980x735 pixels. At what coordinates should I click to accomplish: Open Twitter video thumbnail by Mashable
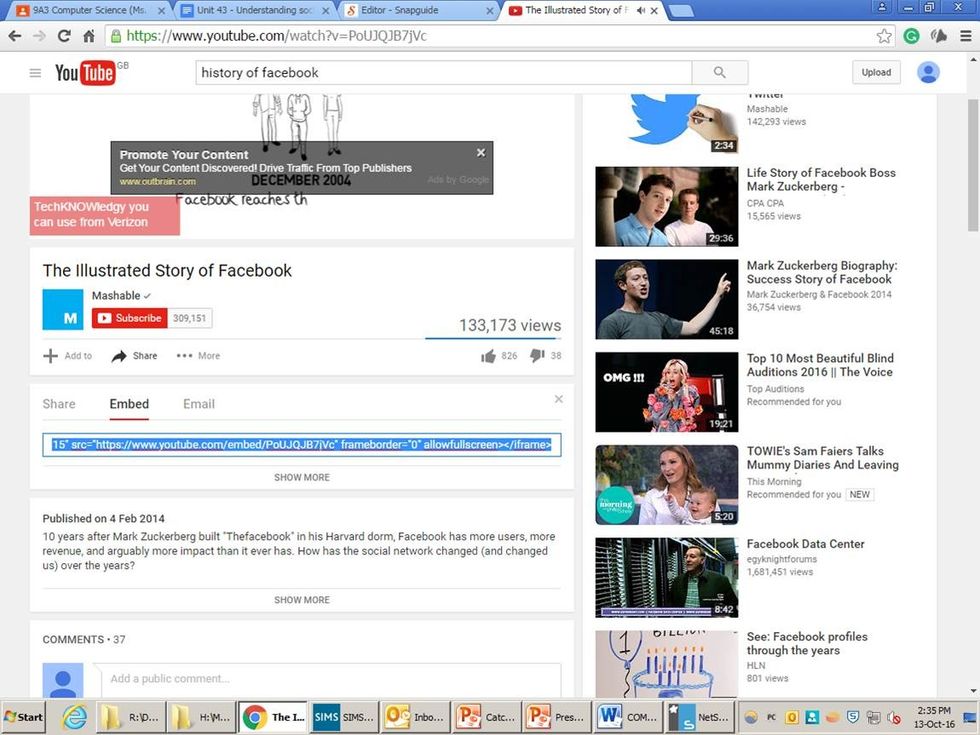[x=666, y=123]
